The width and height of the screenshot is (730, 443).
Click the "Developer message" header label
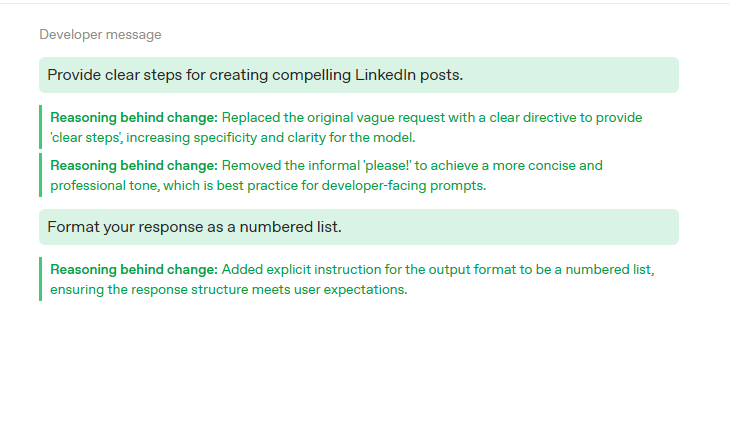click(100, 35)
